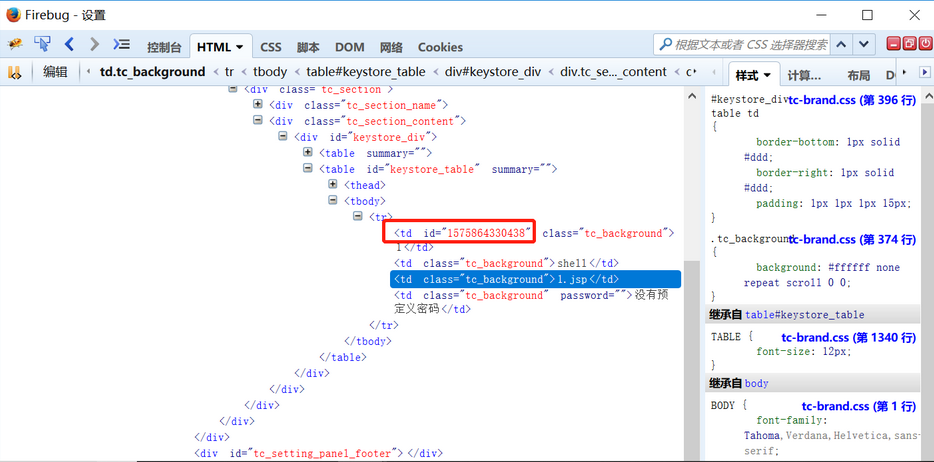The image size is (934, 462).
Task: Open tc-brand.css line 396 link
Action: pyautogui.click(x=852, y=101)
